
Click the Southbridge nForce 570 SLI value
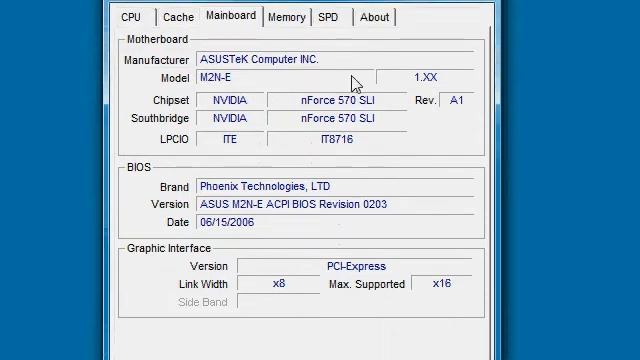coord(338,118)
